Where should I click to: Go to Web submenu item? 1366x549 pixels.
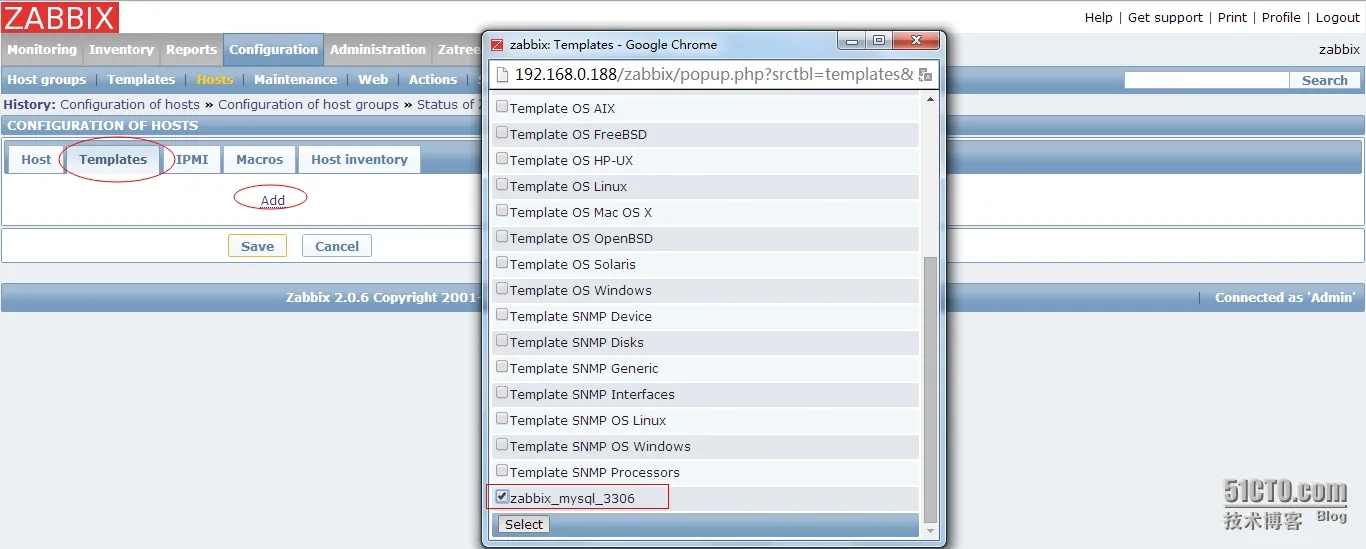[x=373, y=80]
